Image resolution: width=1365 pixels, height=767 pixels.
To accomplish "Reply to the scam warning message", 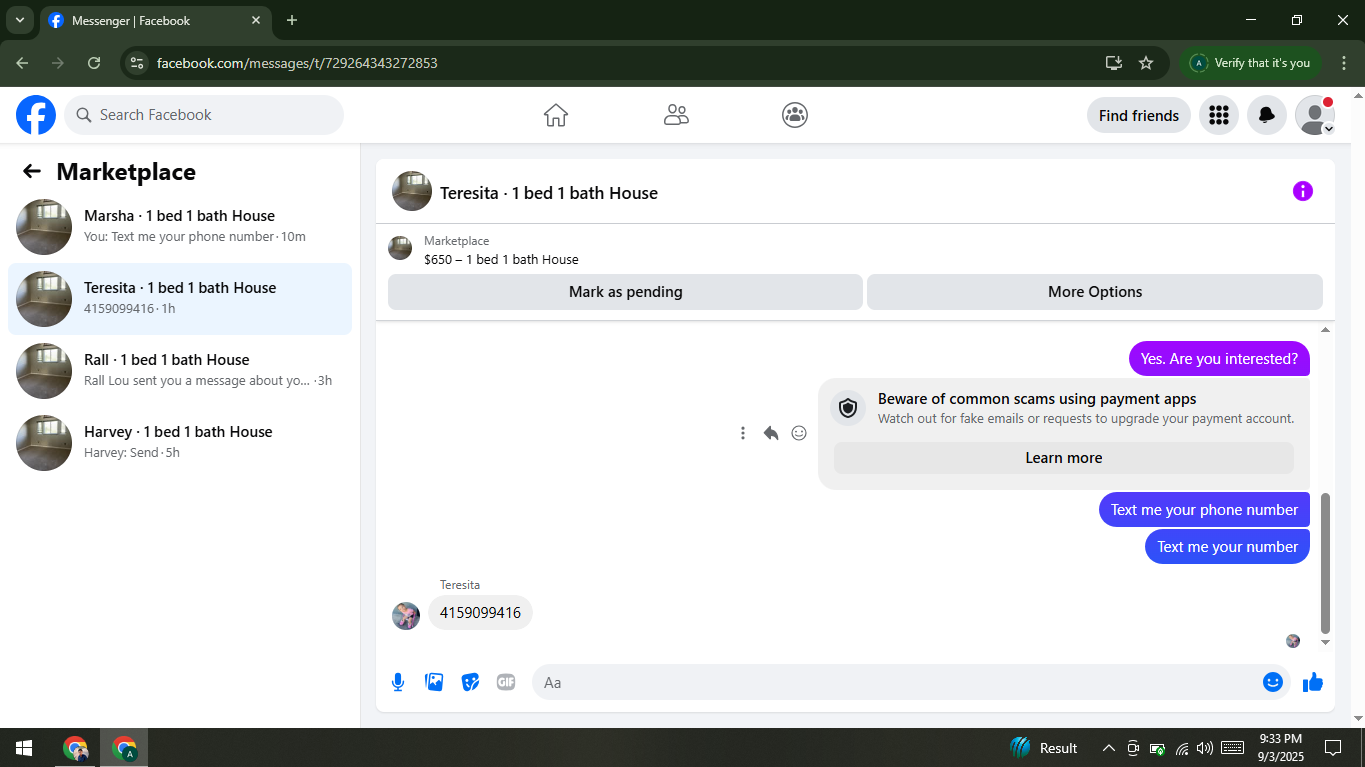I will click(771, 433).
